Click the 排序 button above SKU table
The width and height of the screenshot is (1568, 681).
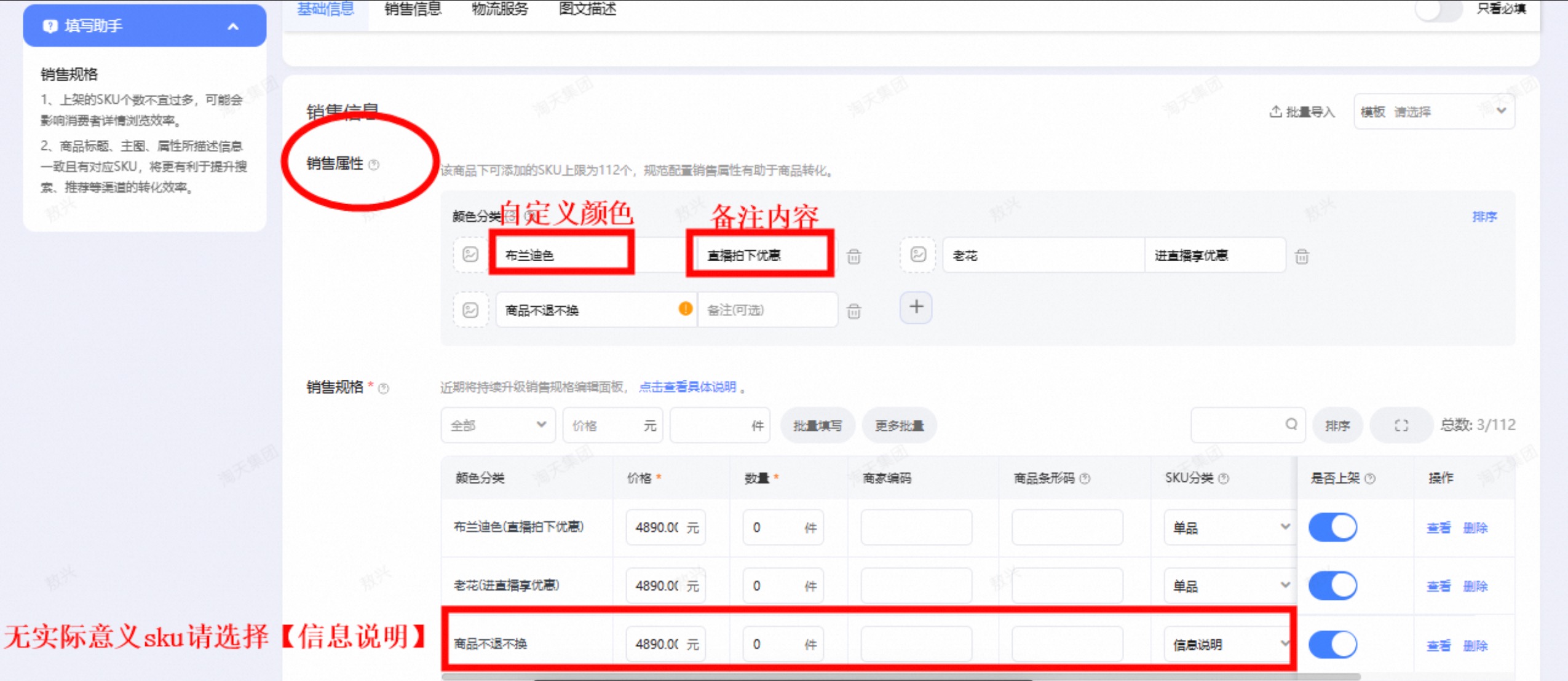click(1337, 425)
